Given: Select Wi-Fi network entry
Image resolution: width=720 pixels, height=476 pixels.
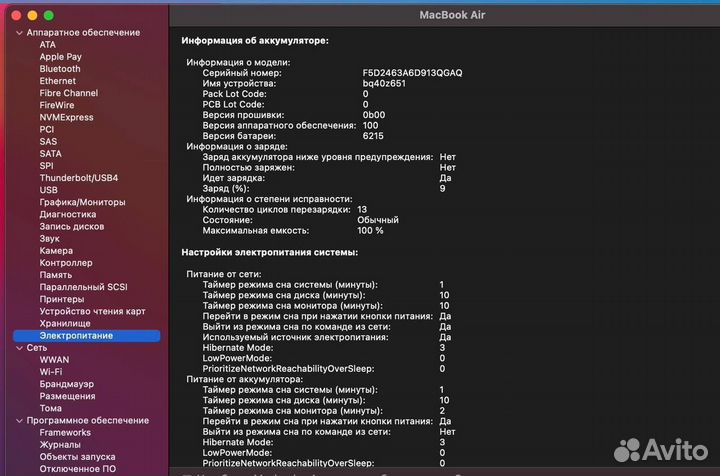Looking at the screenshot, I should [51, 372].
